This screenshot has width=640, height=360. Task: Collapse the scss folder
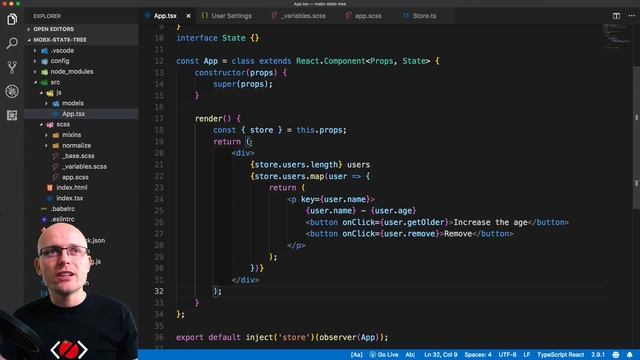click(63, 124)
